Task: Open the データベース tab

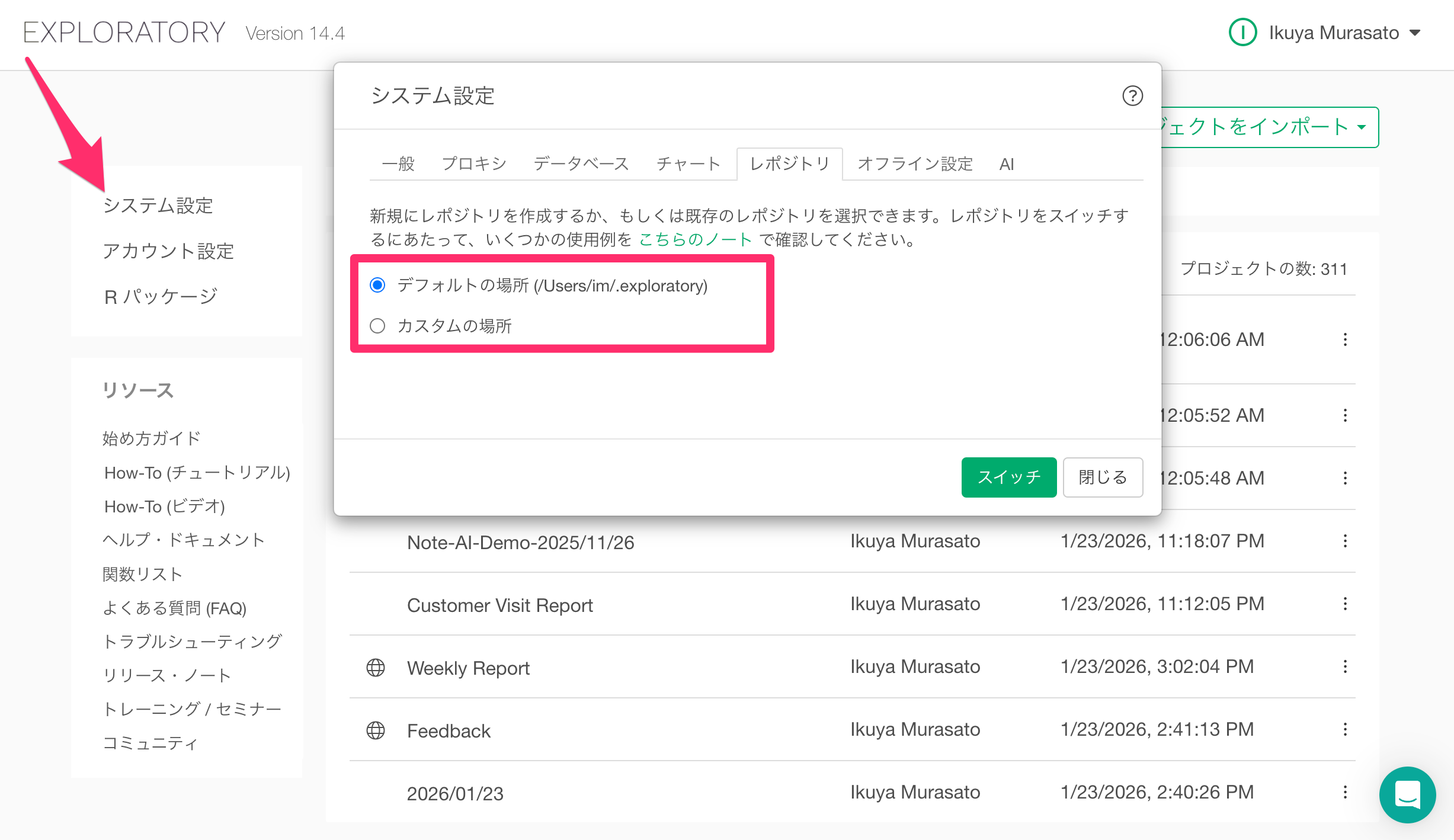Action: pyautogui.click(x=581, y=164)
